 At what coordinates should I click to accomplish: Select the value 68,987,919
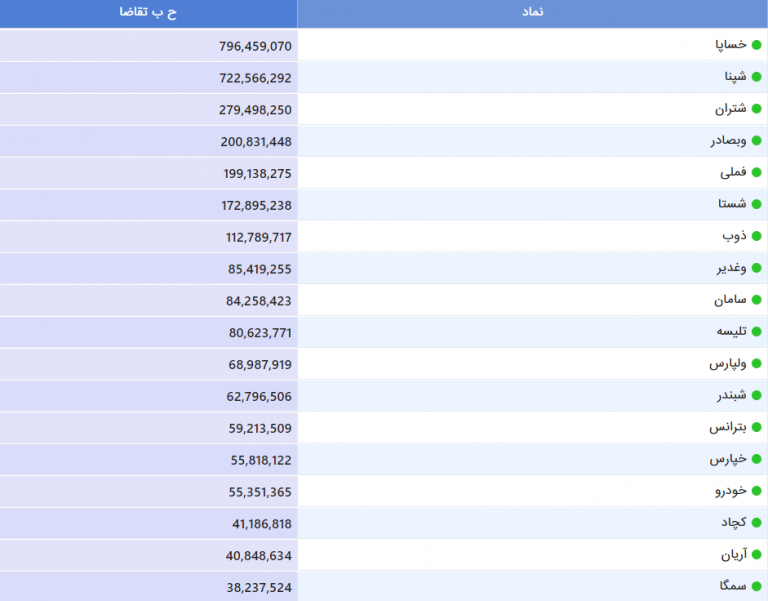tap(260, 365)
